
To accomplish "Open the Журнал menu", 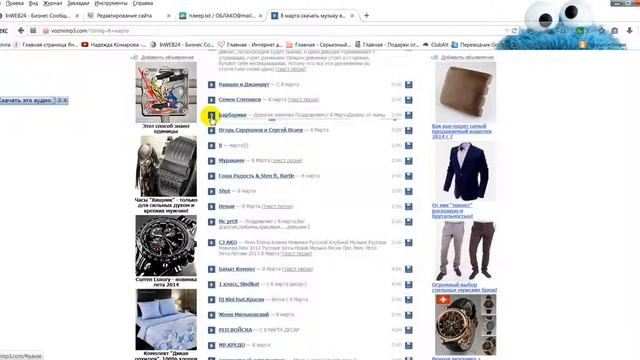I will (53, 3).
